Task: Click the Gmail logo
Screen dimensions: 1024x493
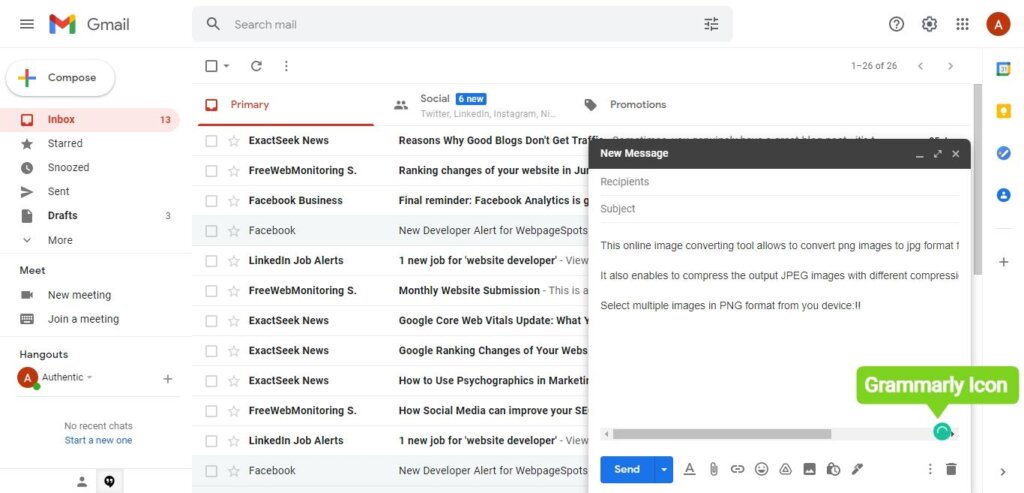Action: click(89, 24)
